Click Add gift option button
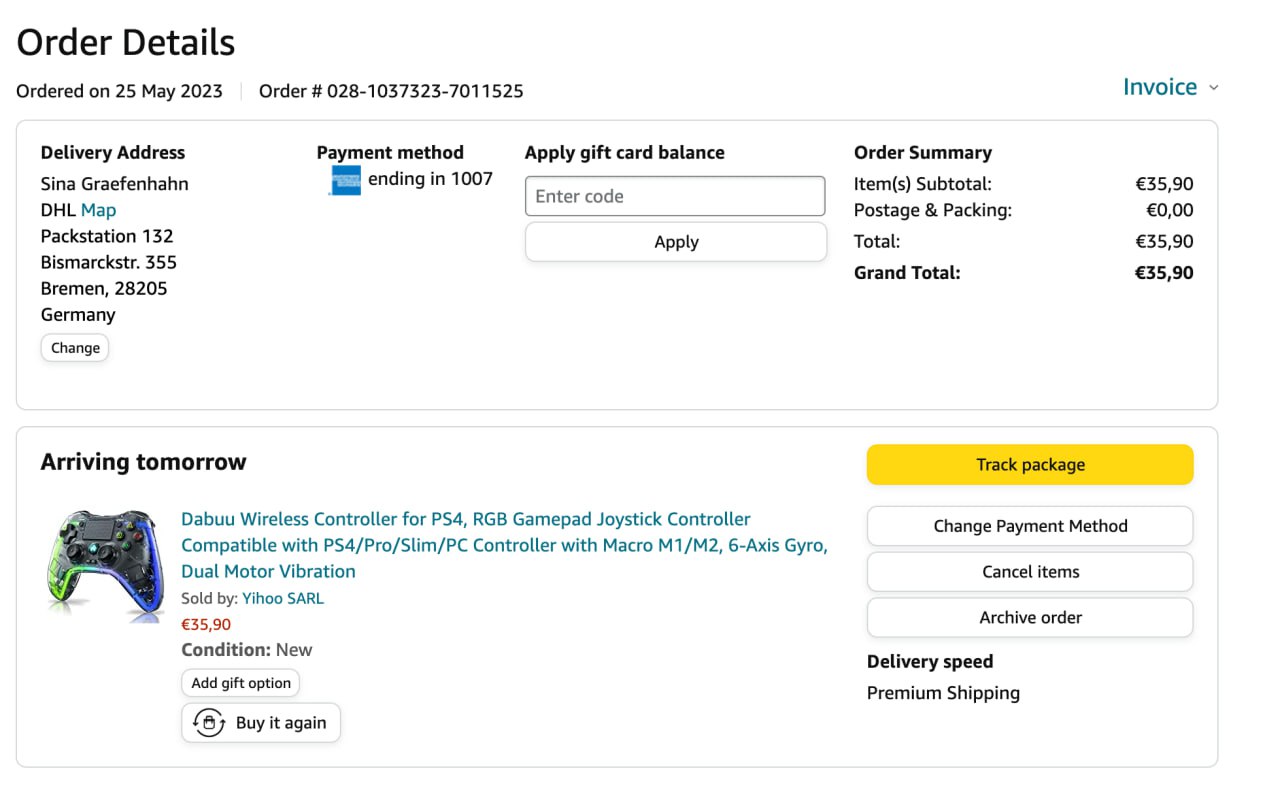1280x788 pixels. coord(241,683)
